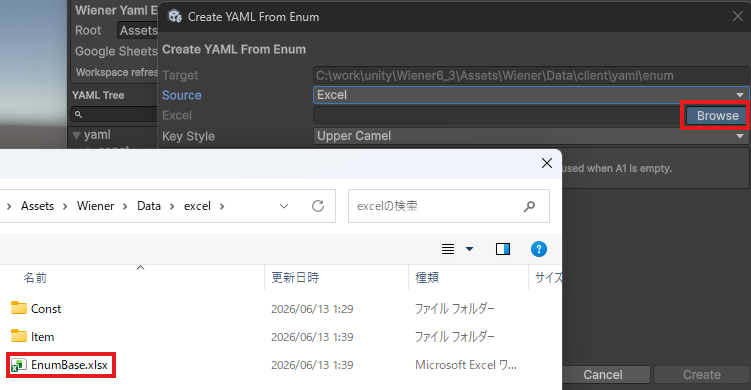Navigate to Wiener in the breadcrumb

[95, 206]
